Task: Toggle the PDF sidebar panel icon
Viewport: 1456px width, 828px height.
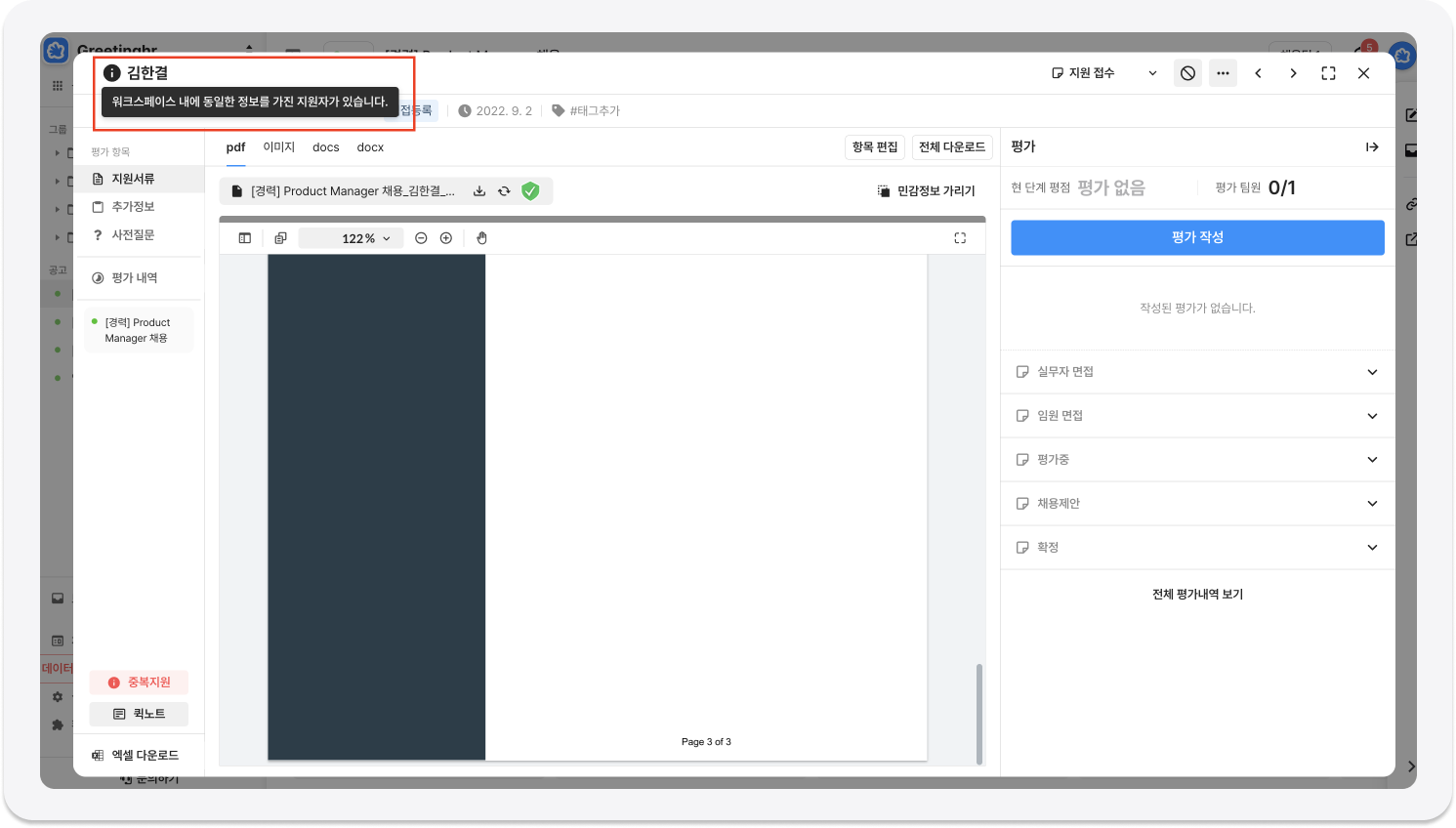Action: (x=245, y=238)
